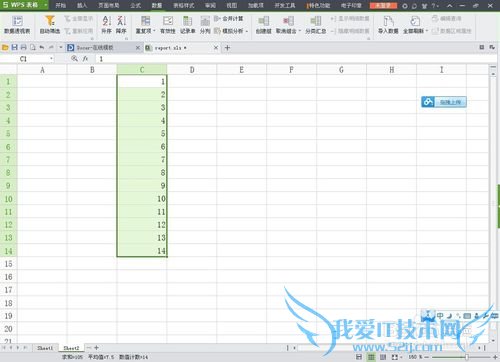Click the cloud upload floating button

[444, 102]
